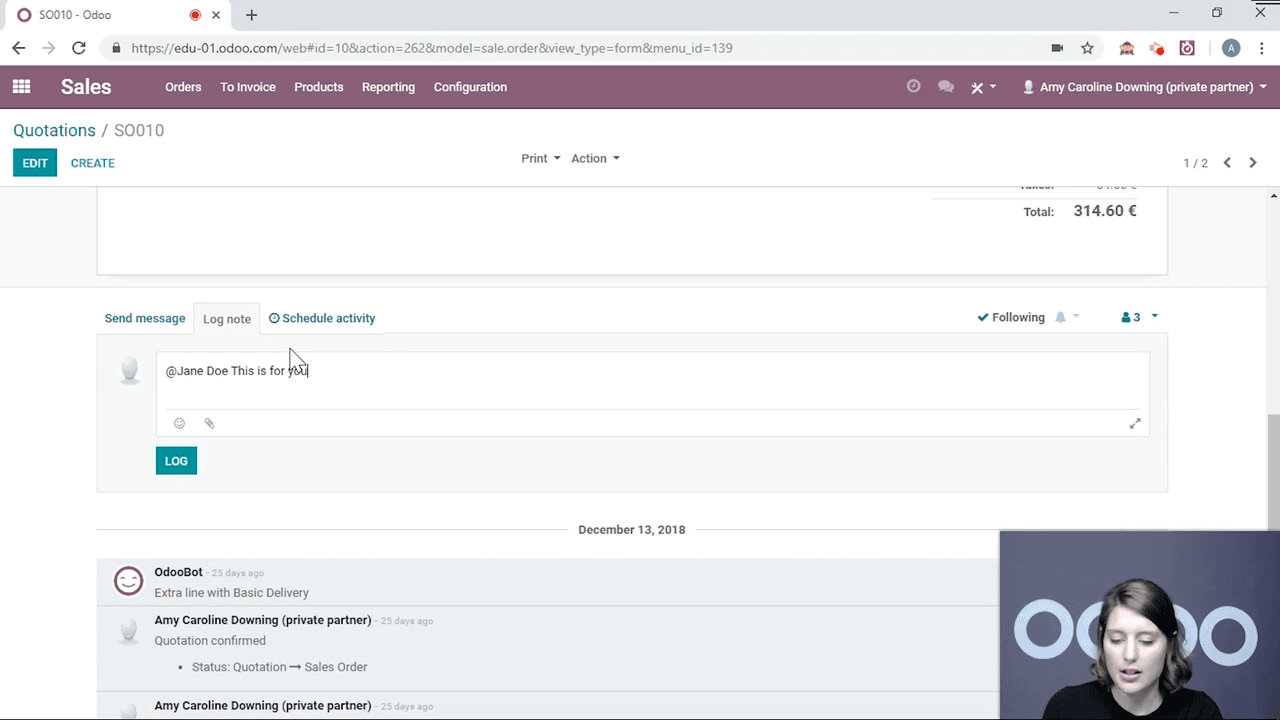
Task: Click the emoji smiley icon in composer
Action: point(180,423)
